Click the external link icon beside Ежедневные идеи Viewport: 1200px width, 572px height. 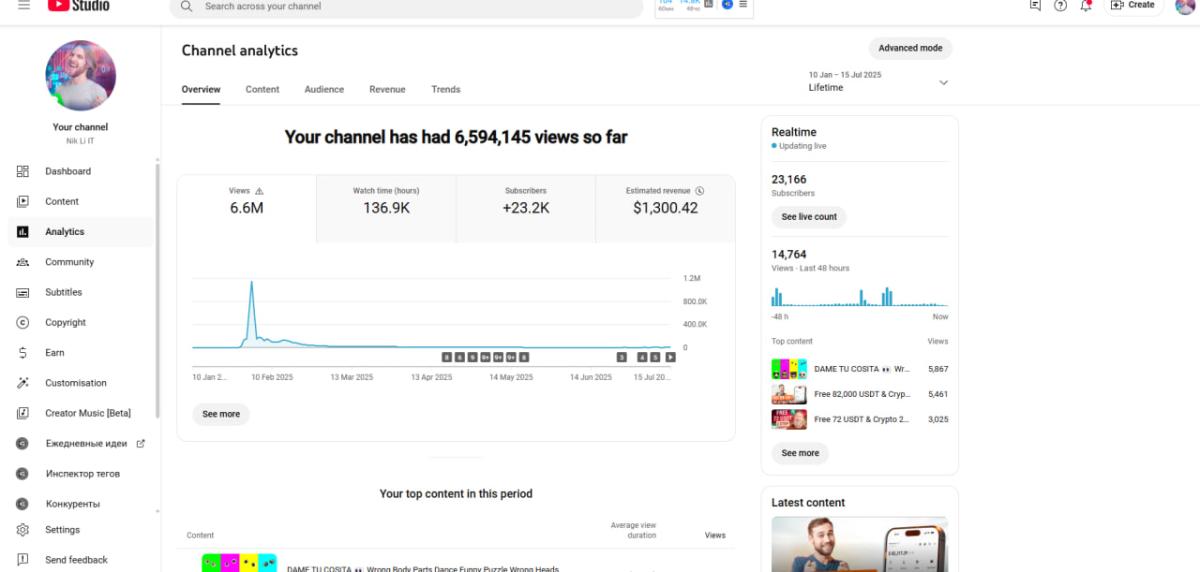141,443
